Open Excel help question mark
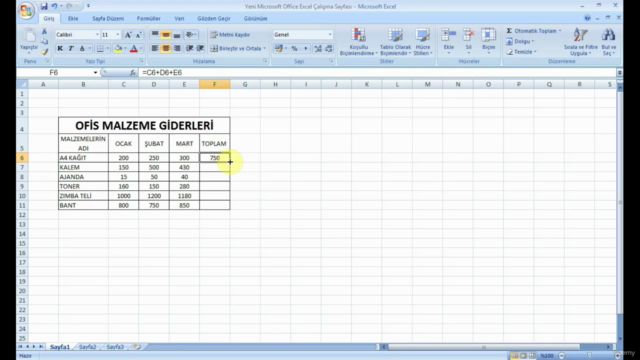 (x=587, y=18)
